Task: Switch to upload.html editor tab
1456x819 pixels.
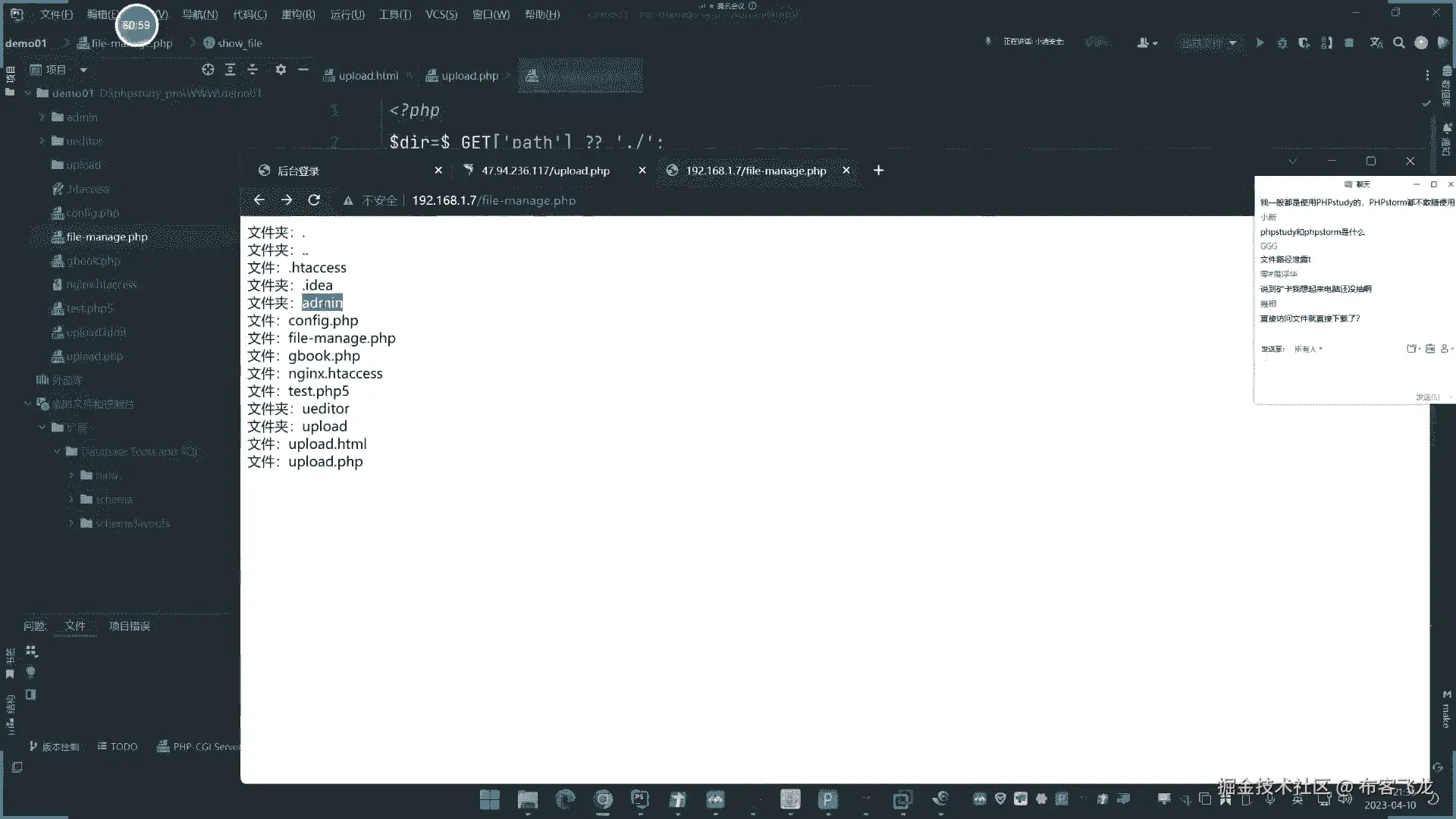Action: point(368,76)
